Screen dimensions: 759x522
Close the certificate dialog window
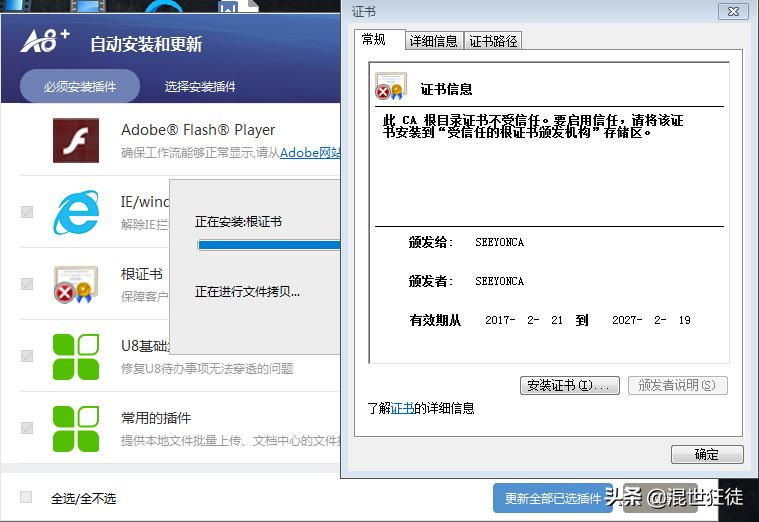[733, 11]
